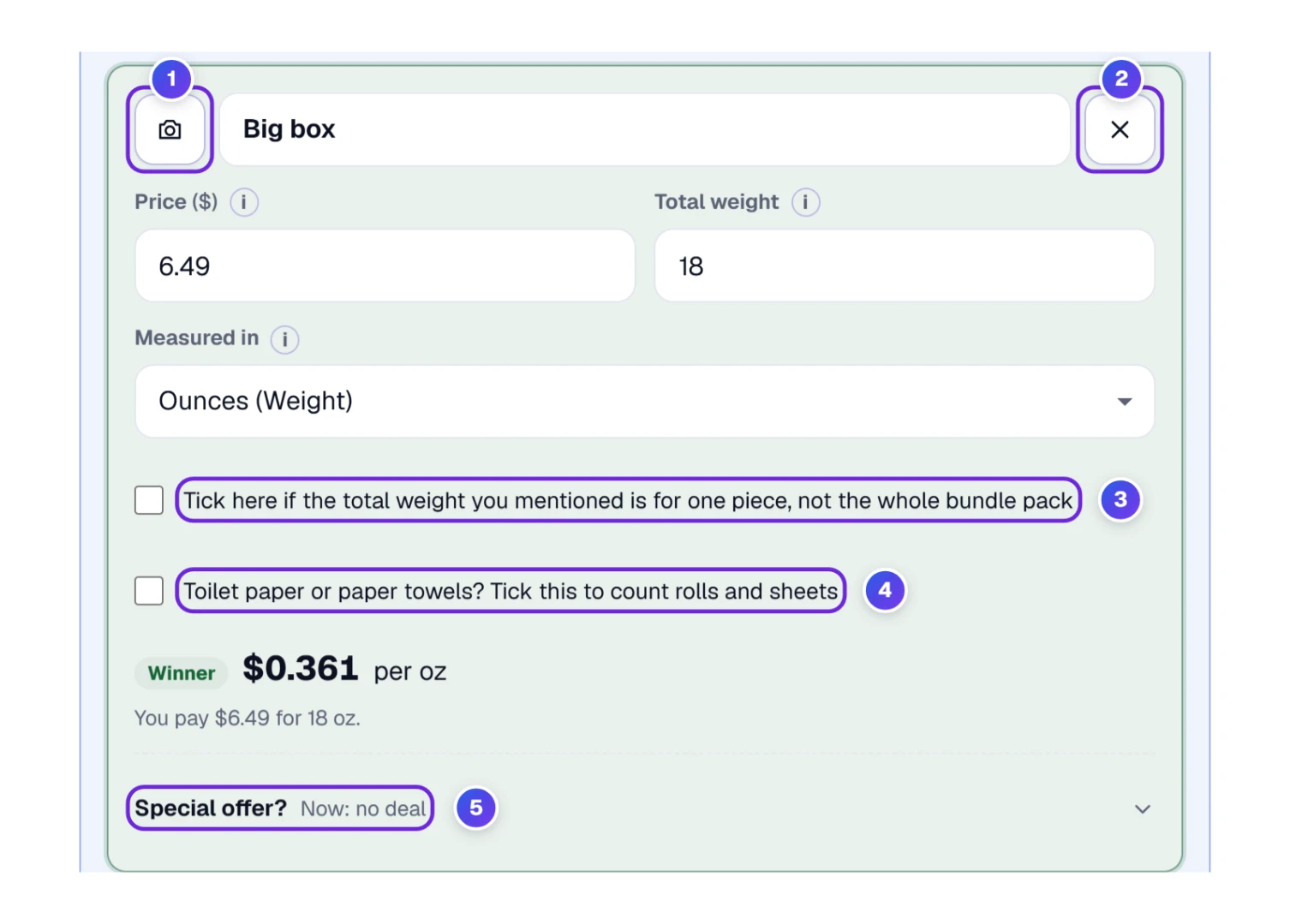Click the camera photo icon button
This screenshot has width=1290, height=924.
coord(170,129)
